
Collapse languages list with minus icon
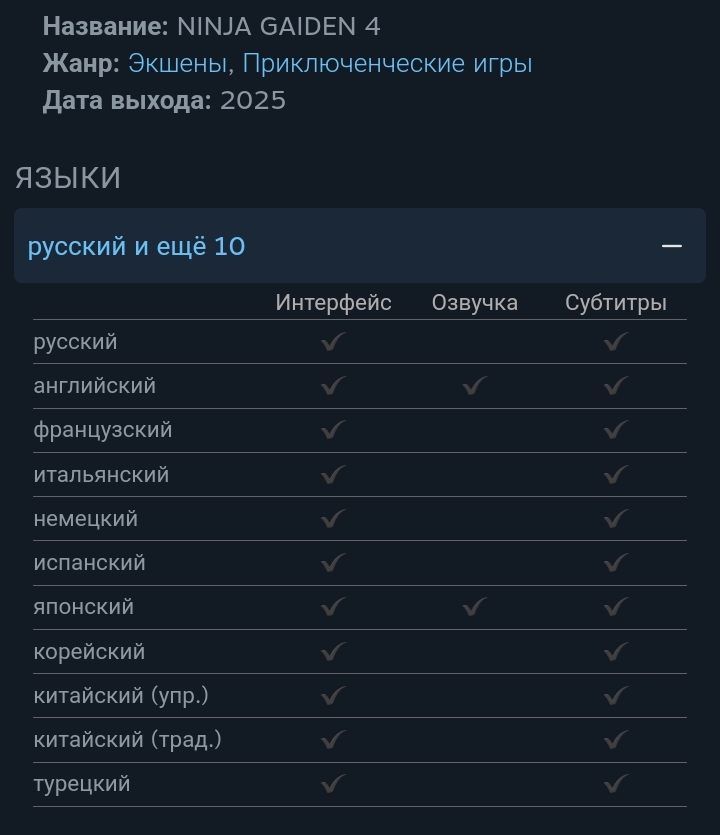tap(672, 245)
